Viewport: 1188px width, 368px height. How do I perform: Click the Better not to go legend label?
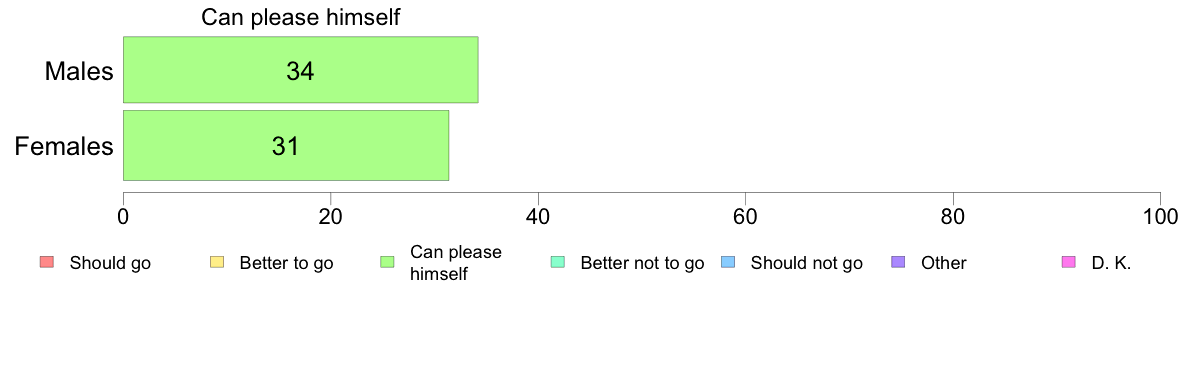(x=642, y=264)
